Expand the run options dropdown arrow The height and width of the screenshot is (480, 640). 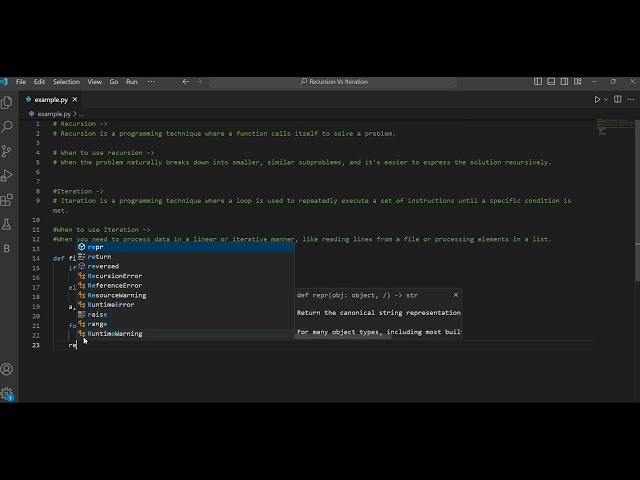click(606, 99)
